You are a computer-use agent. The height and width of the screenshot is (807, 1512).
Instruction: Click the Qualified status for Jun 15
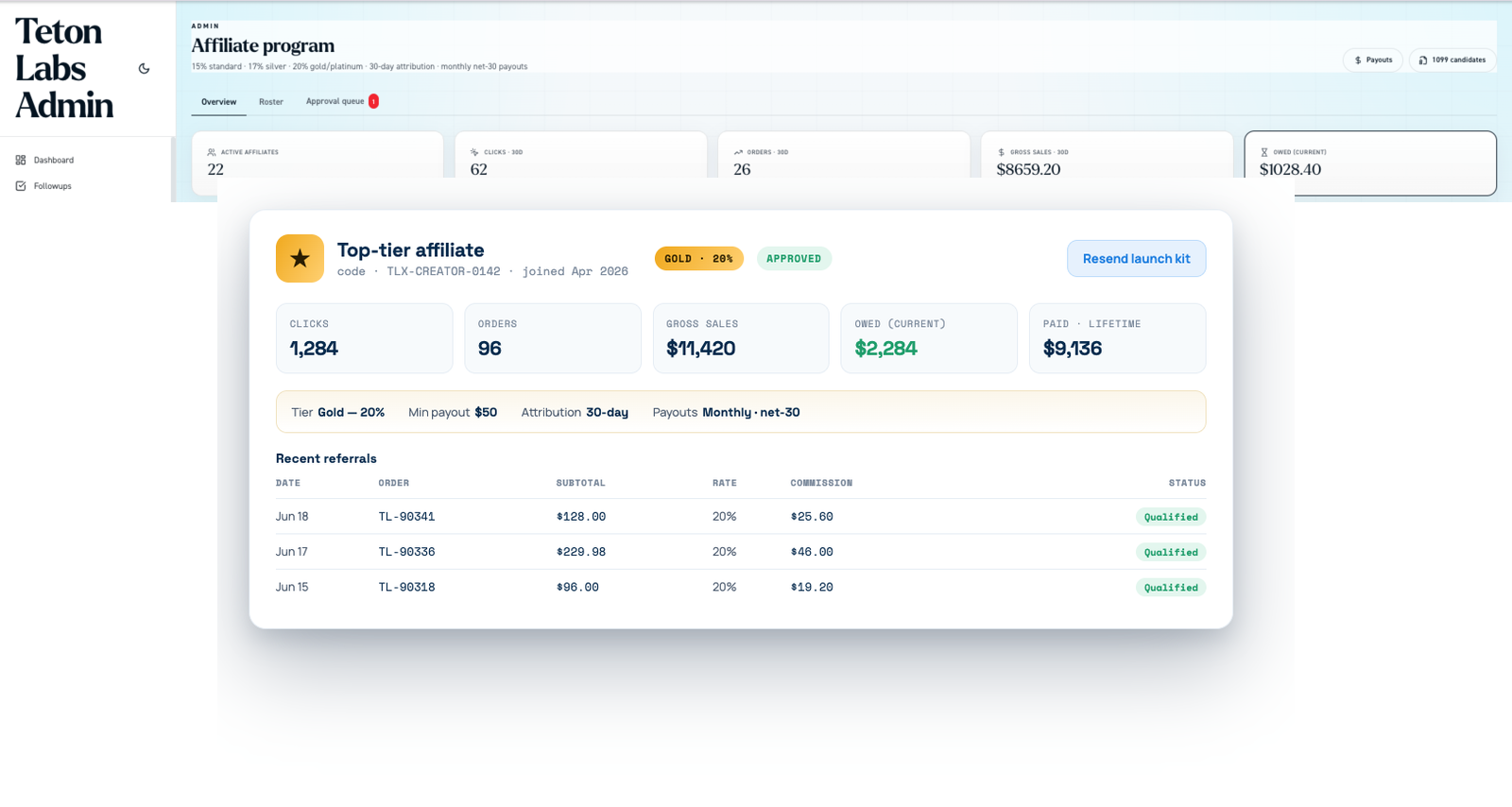click(1171, 588)
